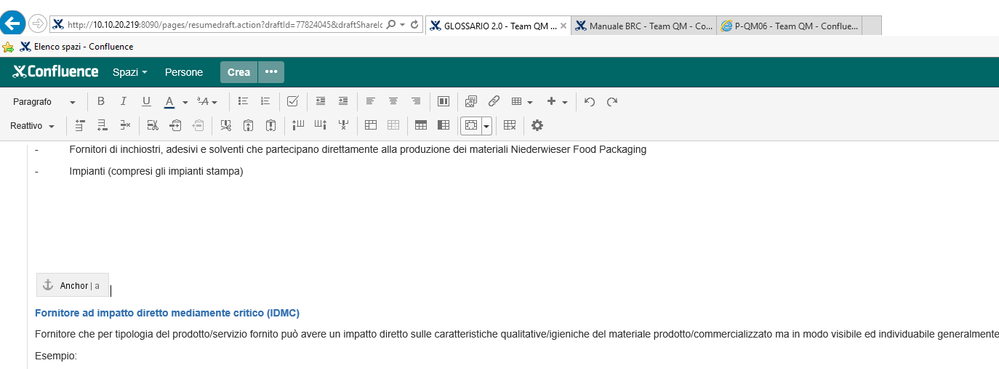Open the Persone page
Viewport: 999px width, 369px height.
183,72
